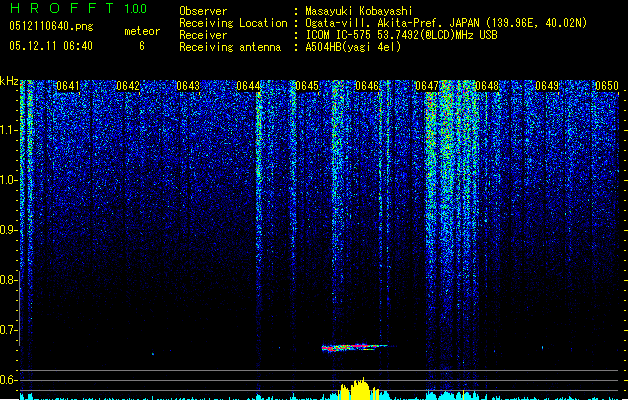This screenshot has width=629, height=400.
Task: Click receiver value ICOM IC-575 53.7492 MHz
Action: pos(401,35)
